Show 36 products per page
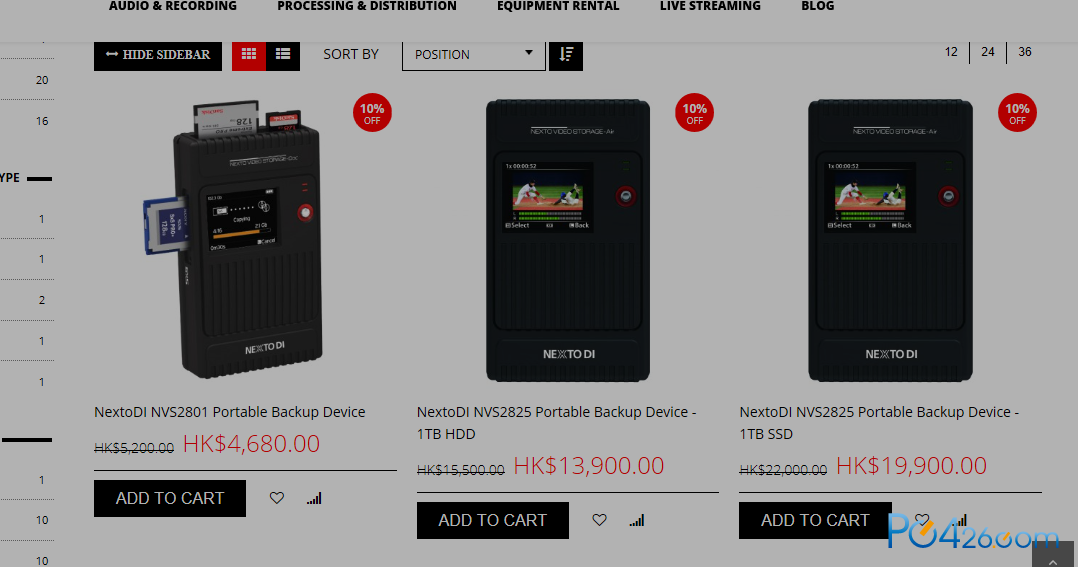This screenshot has height=567, width=1078. 1025,52
